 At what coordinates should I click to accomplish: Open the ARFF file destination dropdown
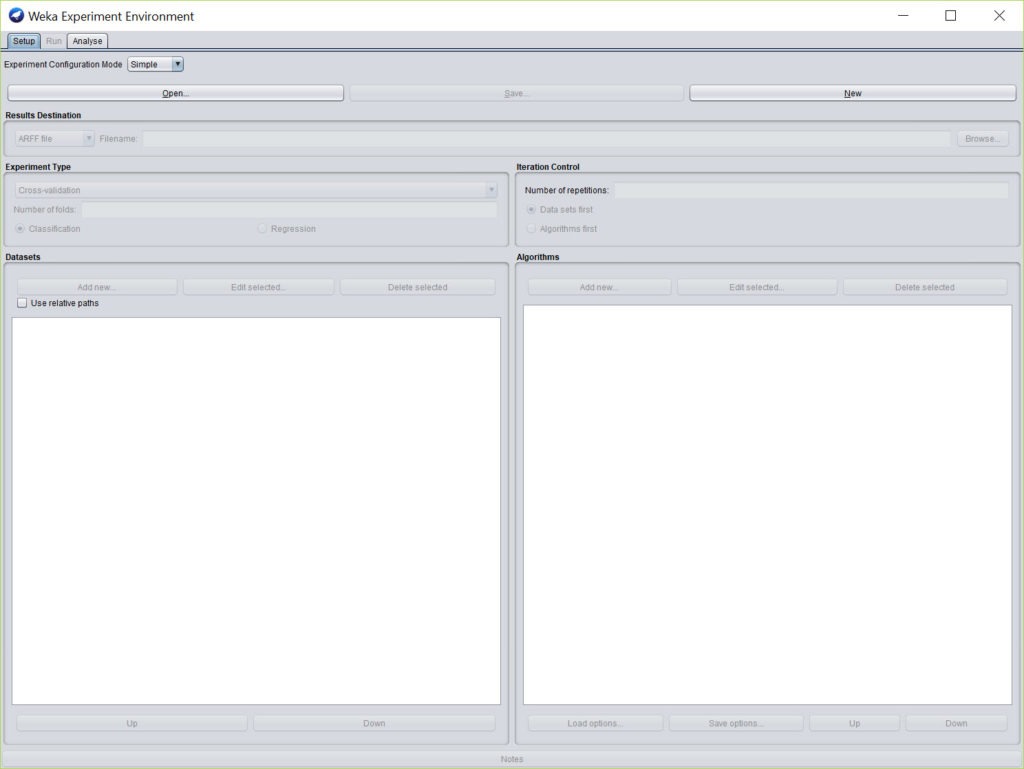tap(55, 138)
